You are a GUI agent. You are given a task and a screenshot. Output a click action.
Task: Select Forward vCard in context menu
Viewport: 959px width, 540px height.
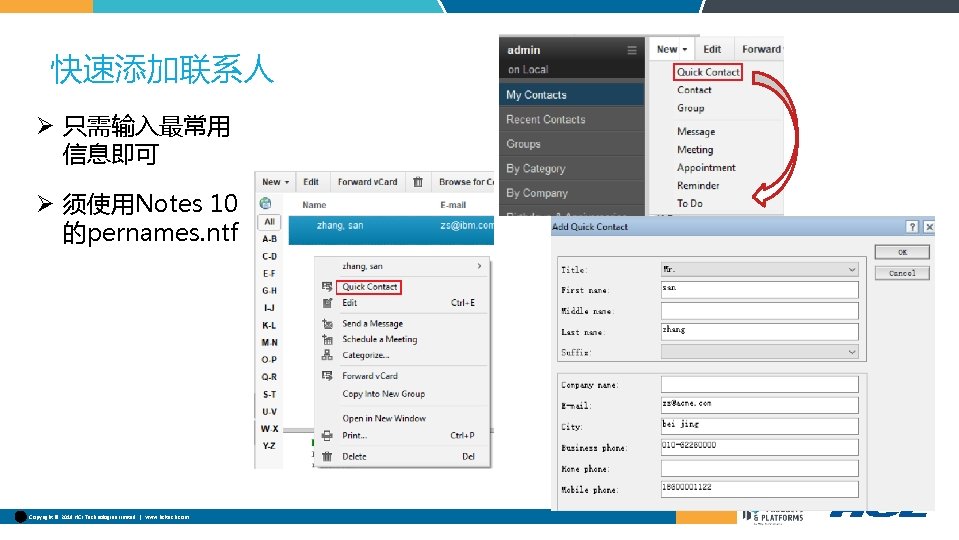[x=369, y=375]
